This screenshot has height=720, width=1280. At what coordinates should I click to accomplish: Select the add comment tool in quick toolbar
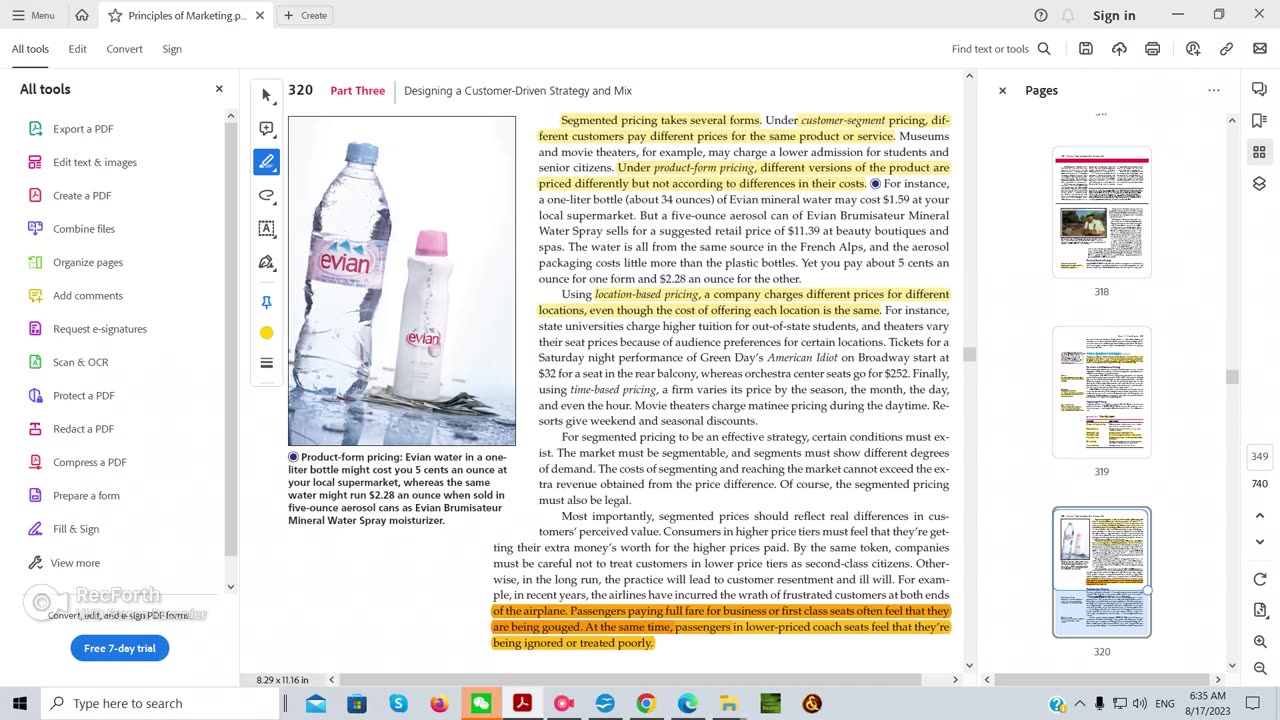coord(266,129)
